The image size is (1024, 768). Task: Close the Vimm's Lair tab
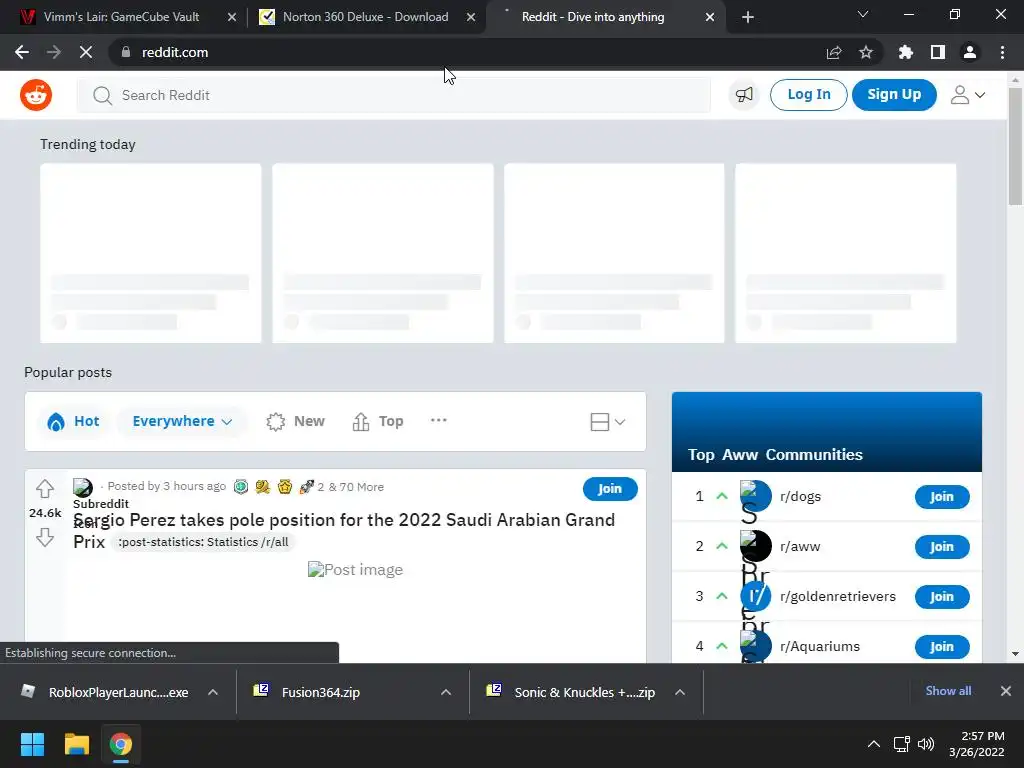click(x=232, y=18)
